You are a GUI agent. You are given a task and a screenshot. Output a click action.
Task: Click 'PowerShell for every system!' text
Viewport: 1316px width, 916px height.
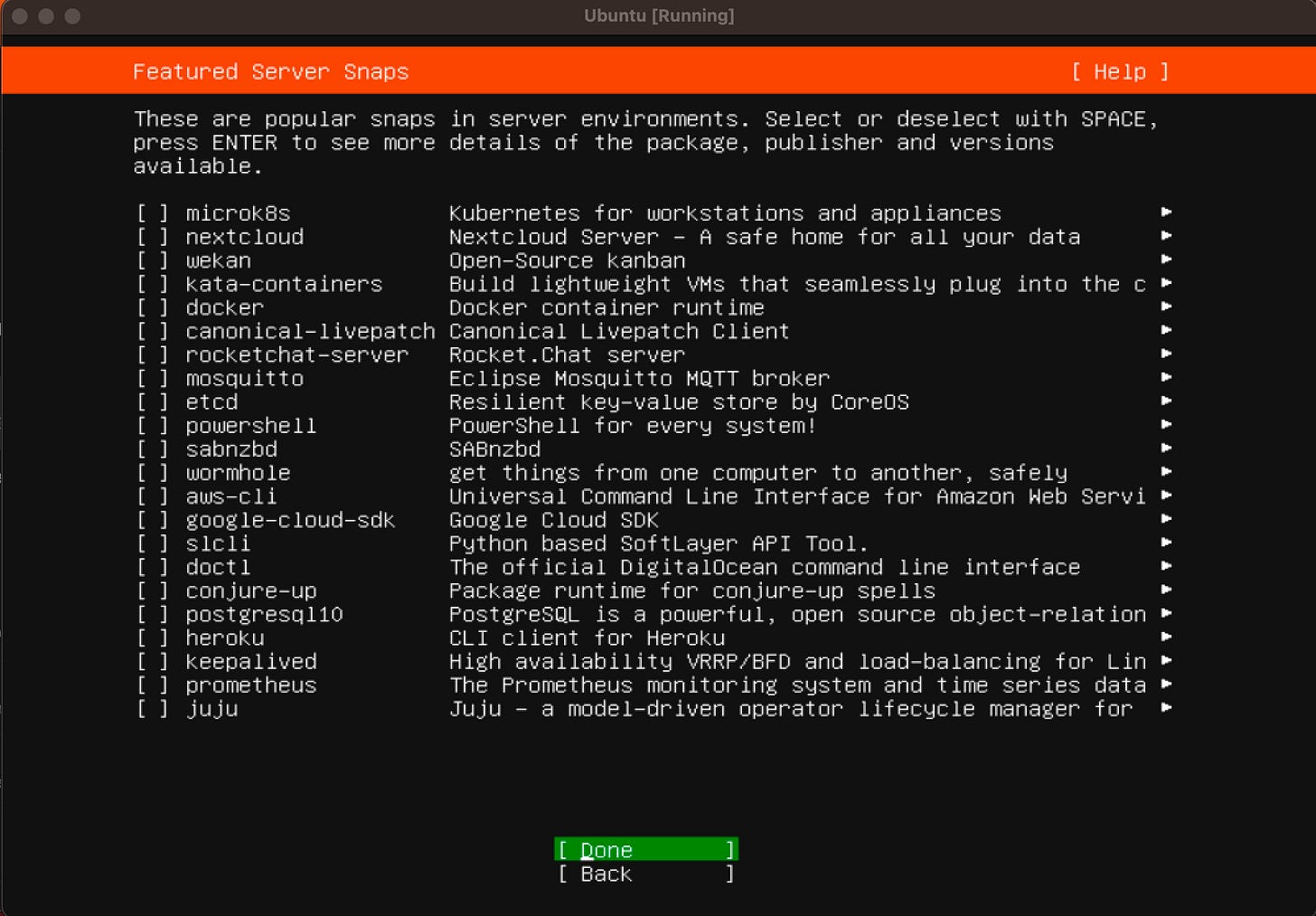(633, 425)
